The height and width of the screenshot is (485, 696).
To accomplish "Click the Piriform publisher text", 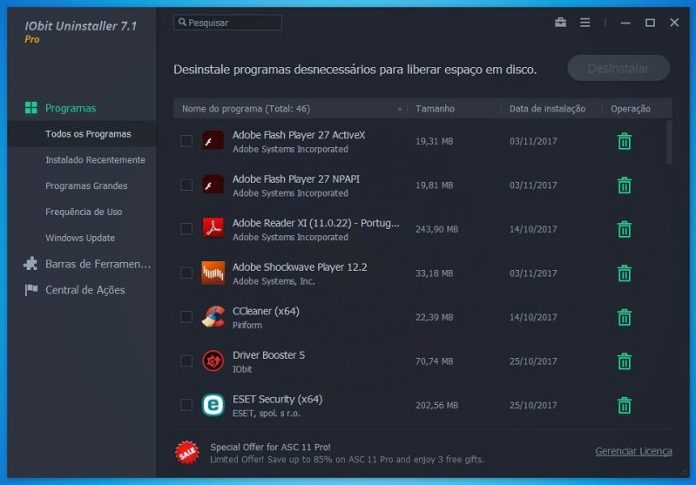I will [247, 325].
